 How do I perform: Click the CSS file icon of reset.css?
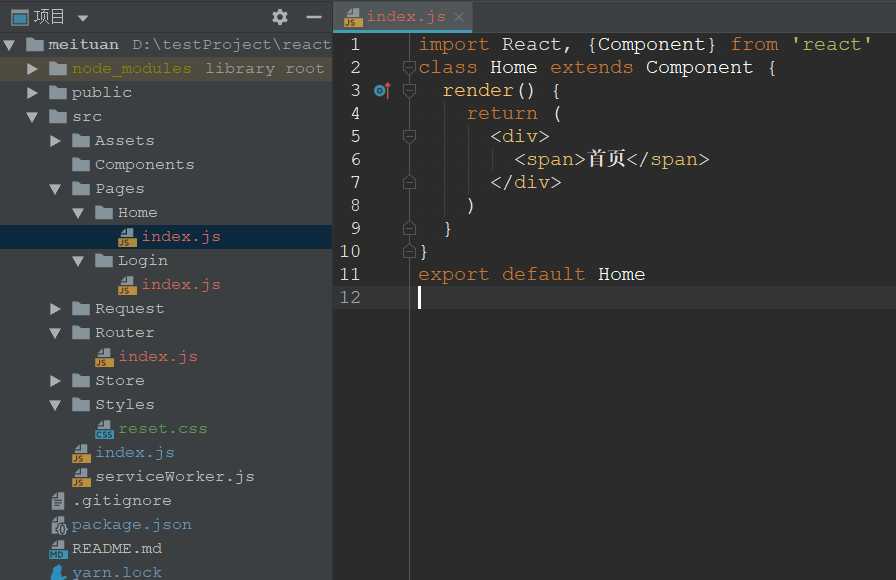[x=105, y=430]
